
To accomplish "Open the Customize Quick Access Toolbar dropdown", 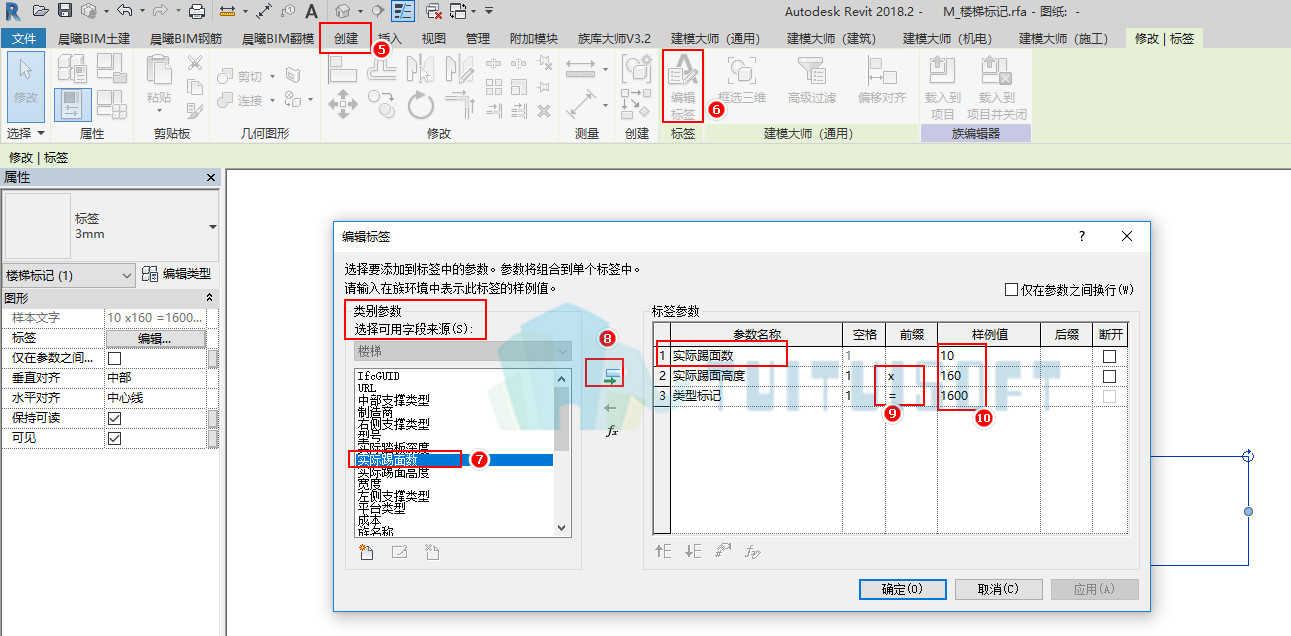I will tap(489, 11).
